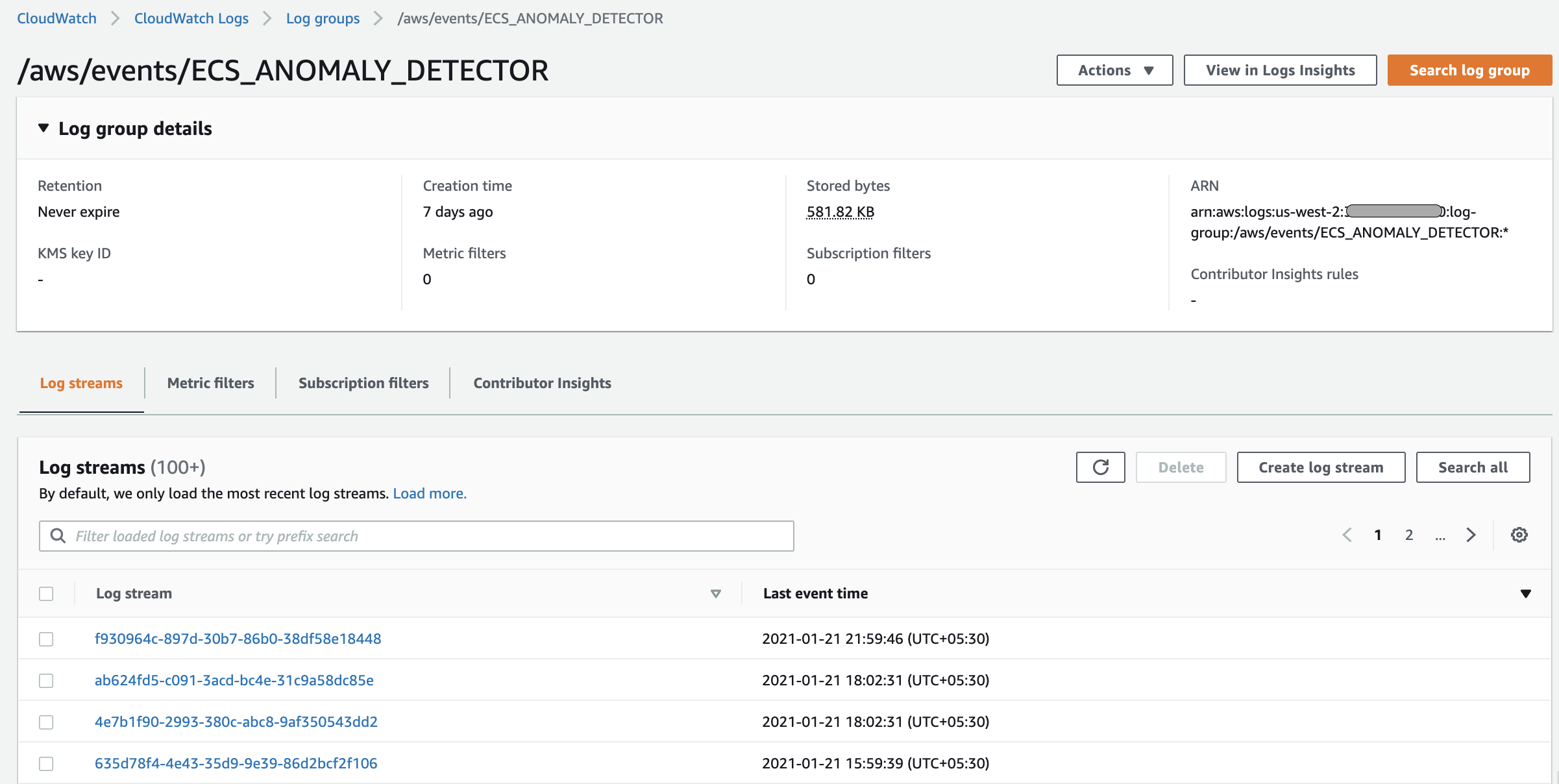Refresh the log streams list
Image resolution: width=1559 pixels, height=784 pixels.
point(1100,467)
